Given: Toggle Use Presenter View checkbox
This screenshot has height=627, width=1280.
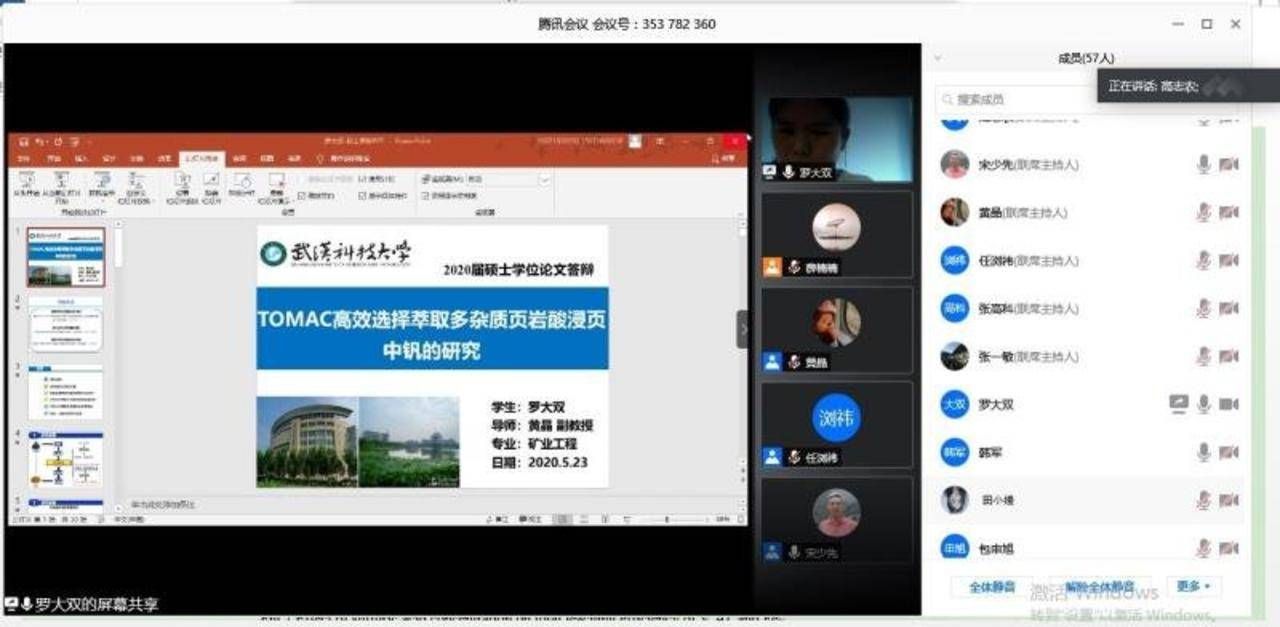Looking at the screenshot, I should point(426,195).
